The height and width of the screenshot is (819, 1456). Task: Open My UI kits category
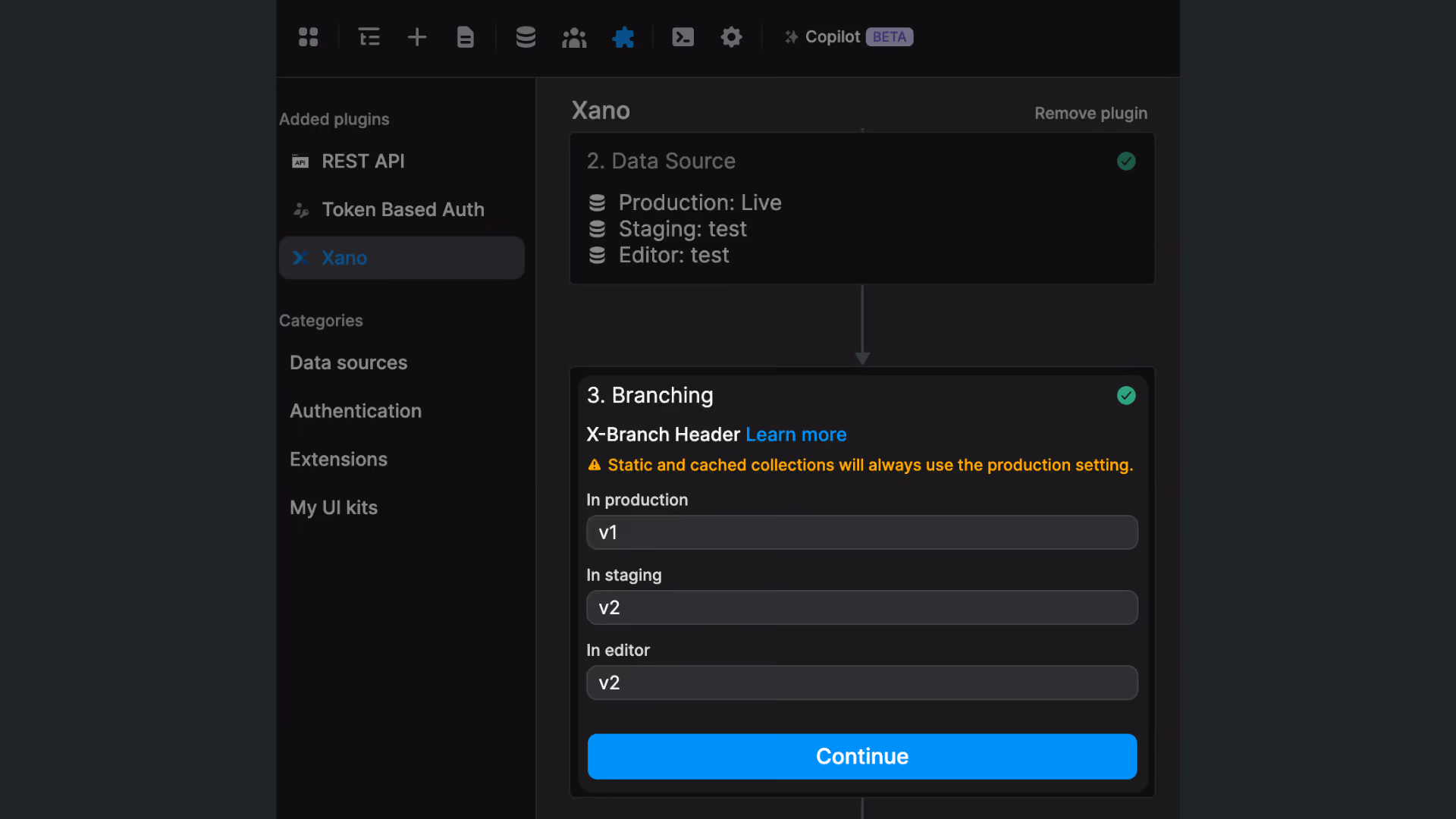334,508
